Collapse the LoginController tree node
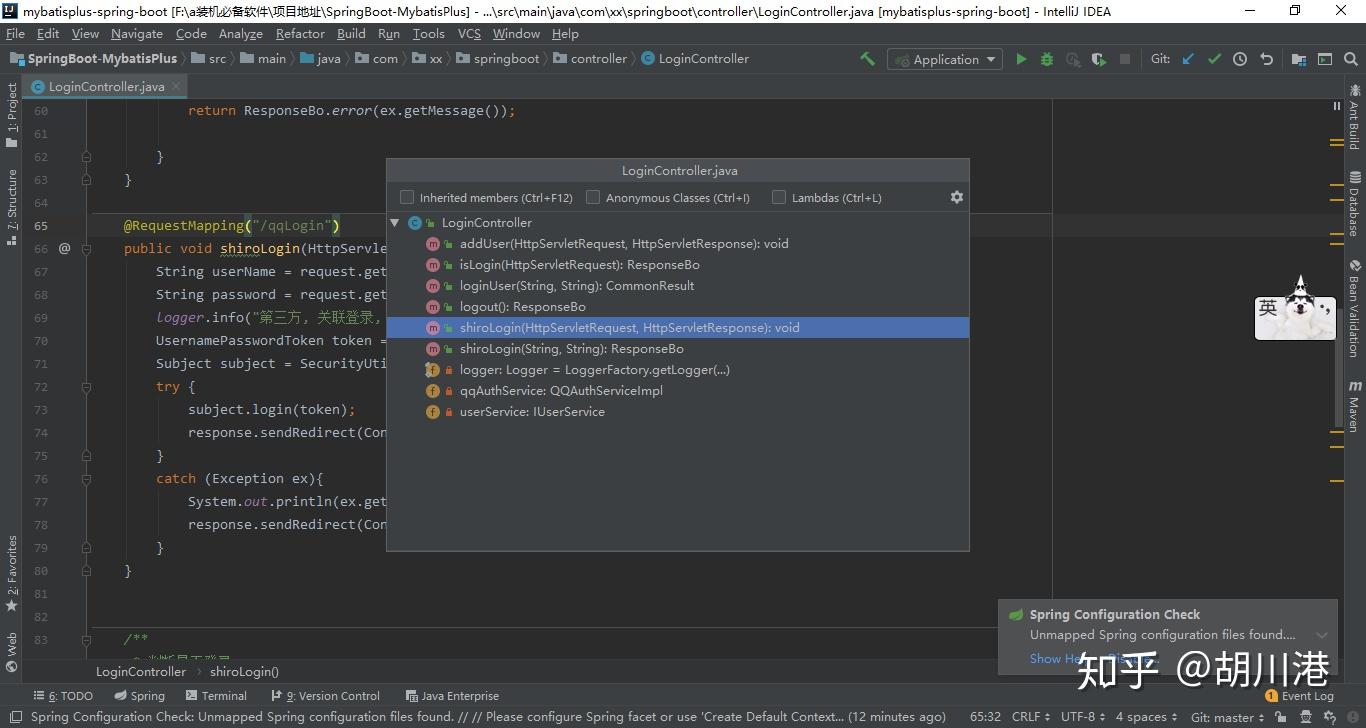The height and width of the screenshot is (728, 1366). 395,223
